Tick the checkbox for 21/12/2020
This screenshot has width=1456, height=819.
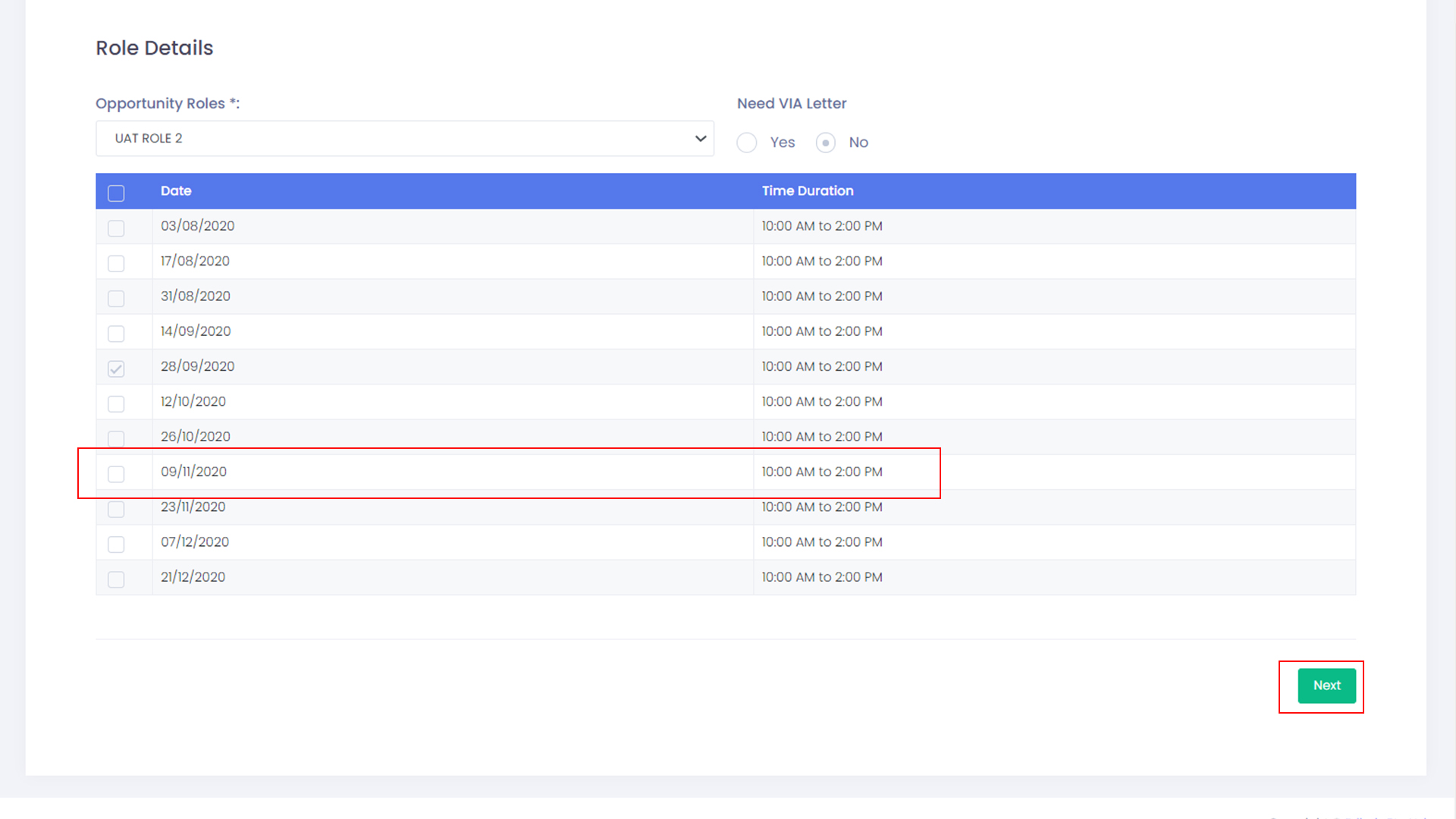[116, 579]
